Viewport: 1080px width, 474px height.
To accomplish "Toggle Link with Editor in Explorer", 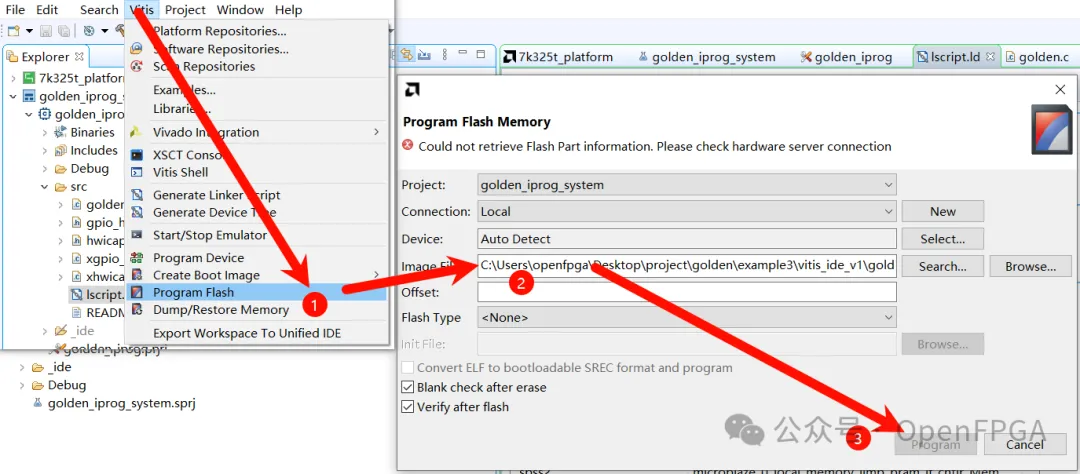I will 407,54.
